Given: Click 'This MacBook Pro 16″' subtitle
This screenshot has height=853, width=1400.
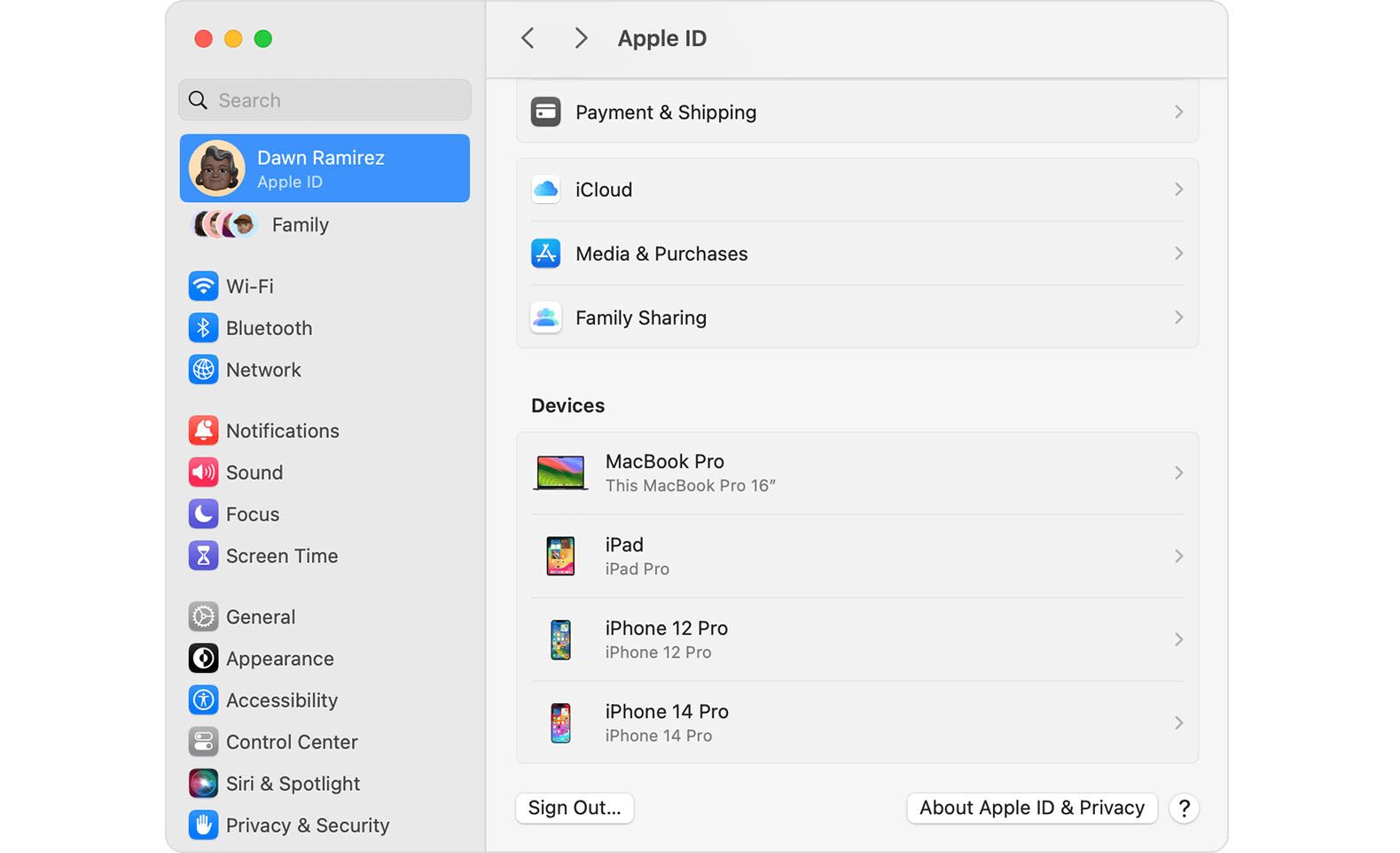Looking at the screenshot, I should pos(691,486).
